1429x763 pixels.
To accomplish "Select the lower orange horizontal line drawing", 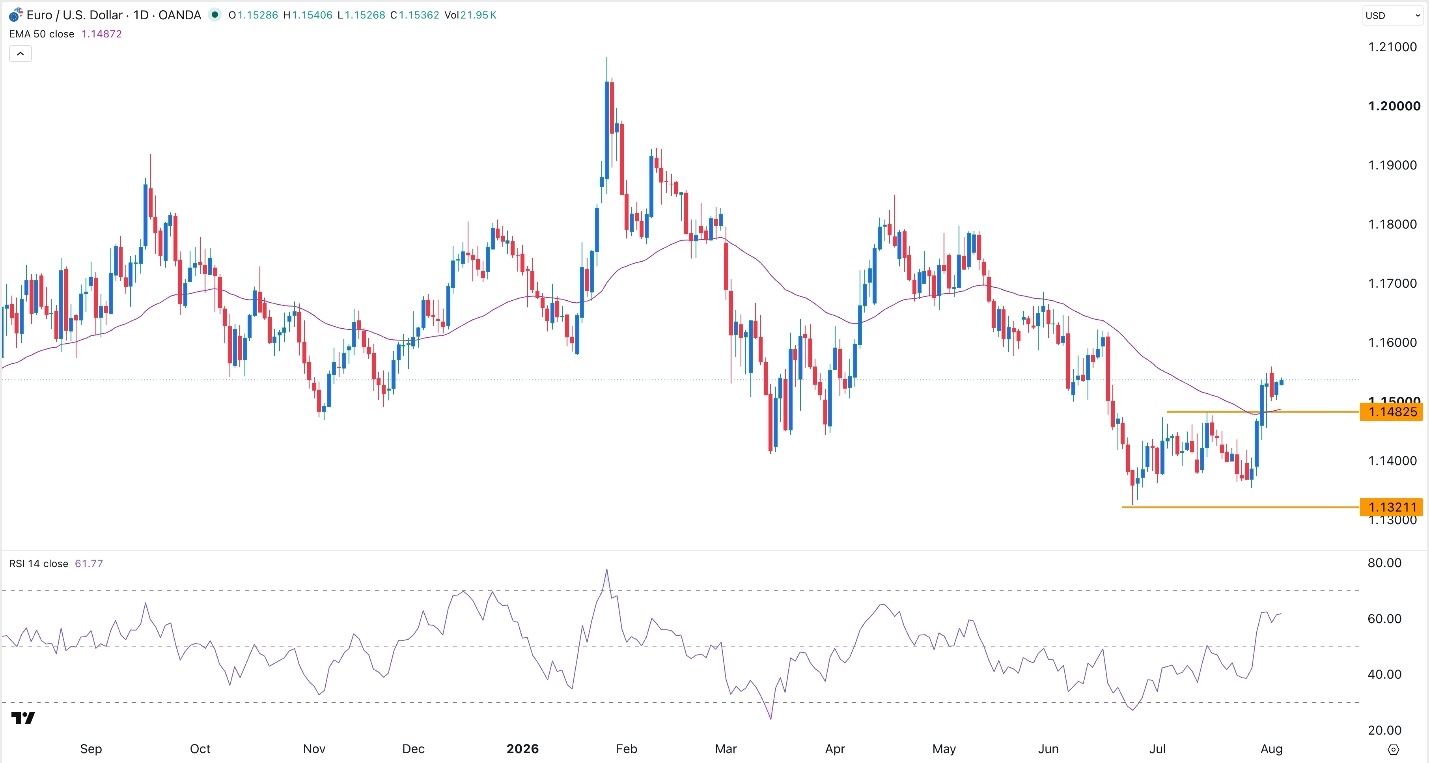I will click(1240, 507).
